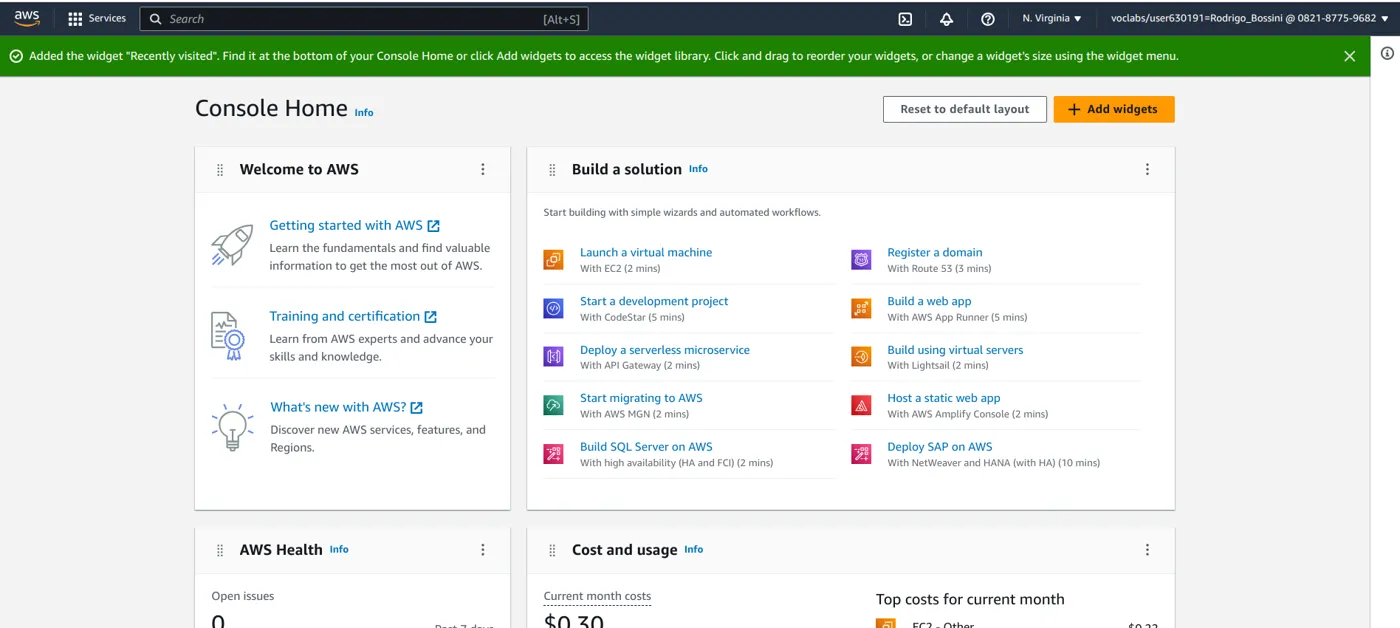Click the Lightsail virtual servers icon
Viewport: 1400px width, 628px height.
[861, 357]
